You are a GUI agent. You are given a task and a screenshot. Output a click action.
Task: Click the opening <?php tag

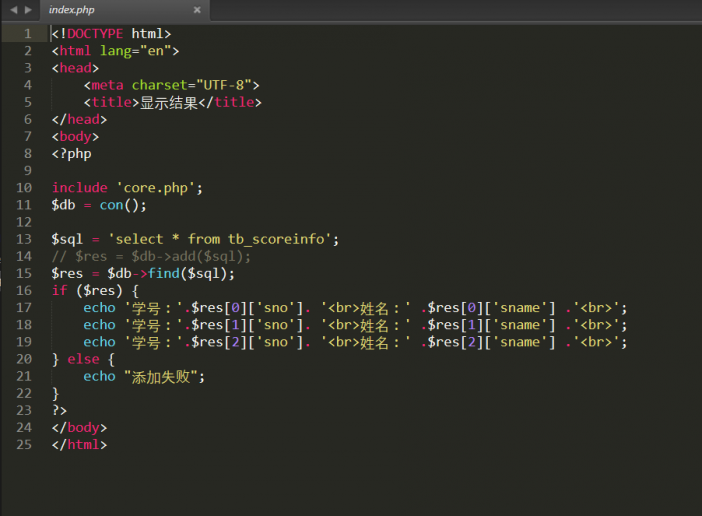tap(71, 153)
